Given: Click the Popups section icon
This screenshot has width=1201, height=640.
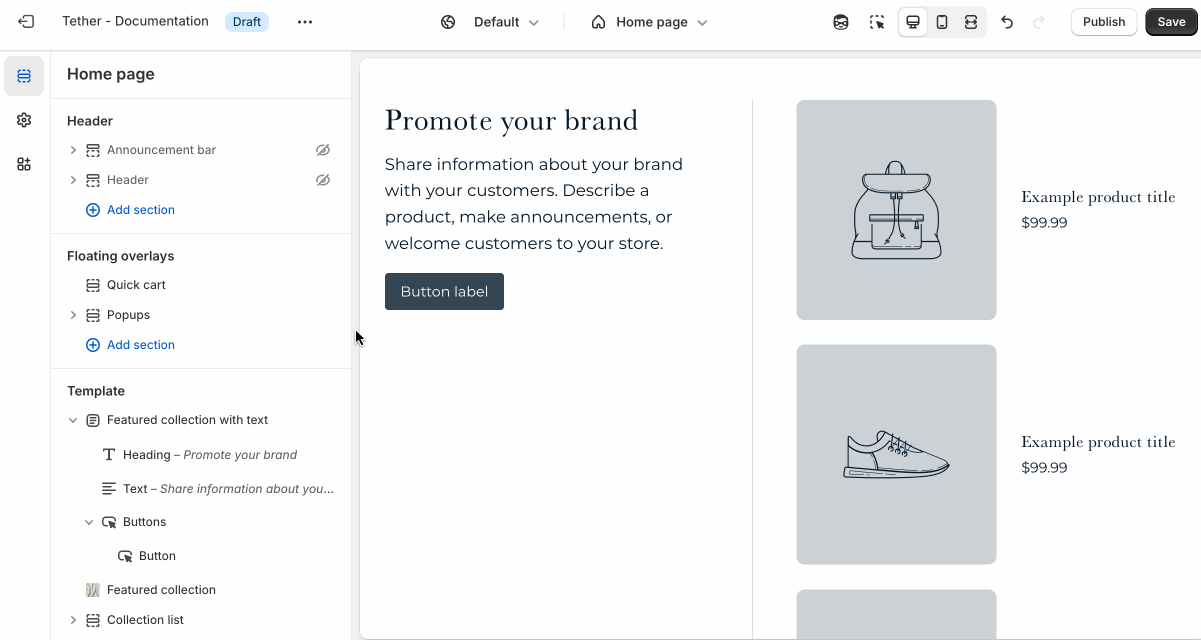Looking at the screenshot, I should pos(93,315).
